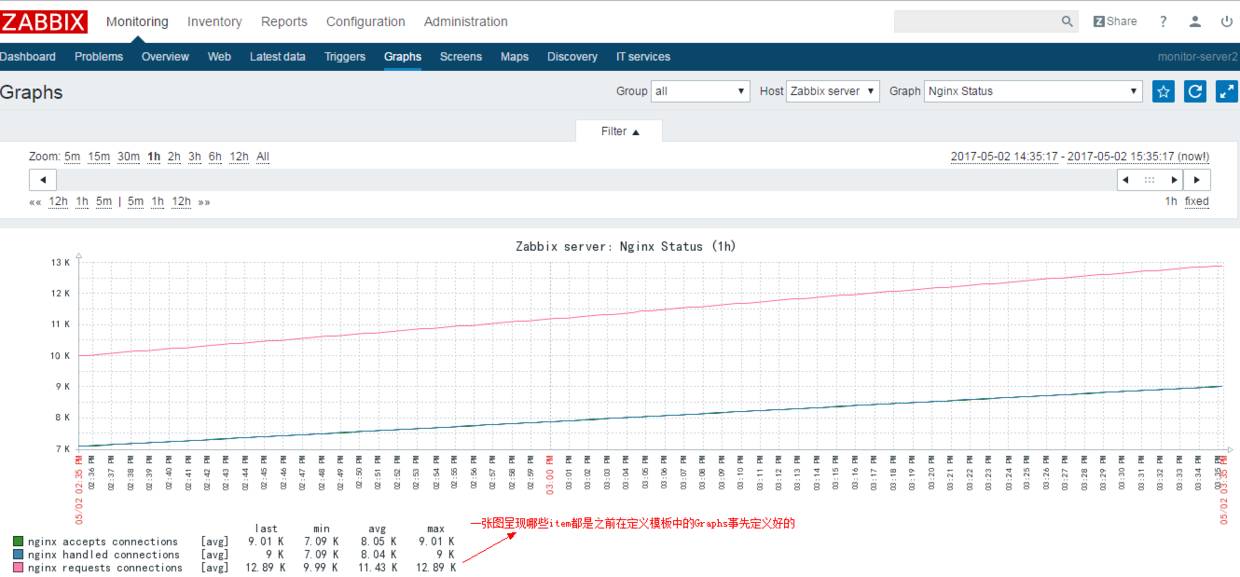Toggle fullscreen mode button
1240x577 pixels.
1227,91
